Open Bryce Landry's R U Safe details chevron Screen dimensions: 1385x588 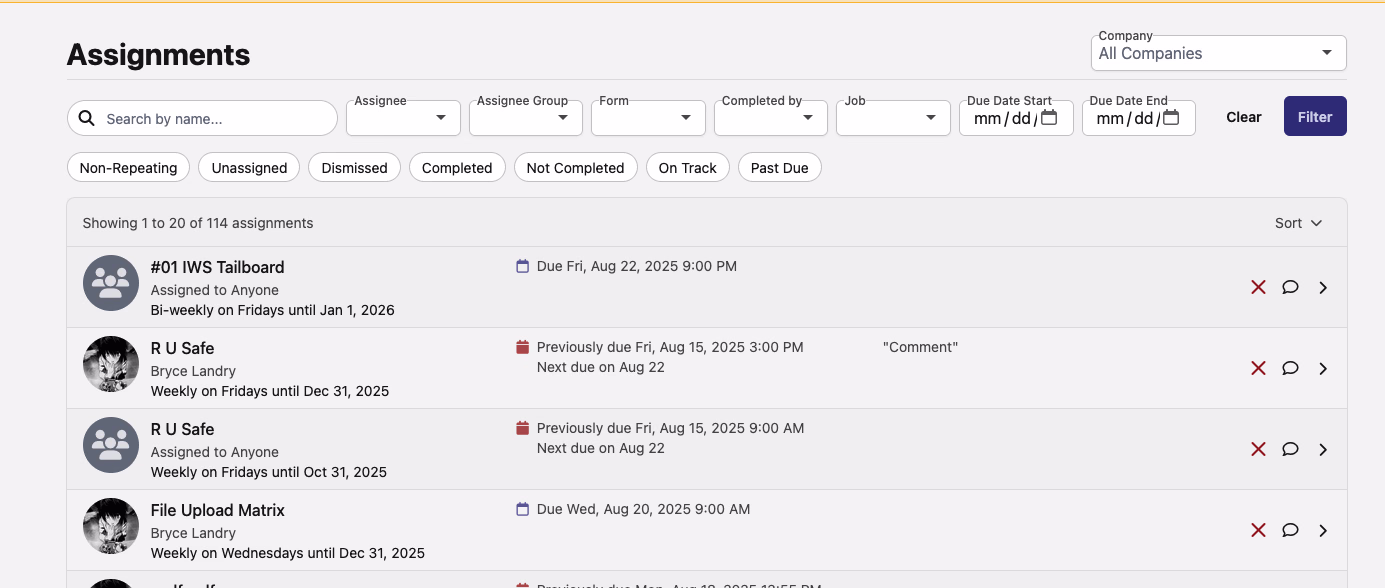tap(1323, 368)
